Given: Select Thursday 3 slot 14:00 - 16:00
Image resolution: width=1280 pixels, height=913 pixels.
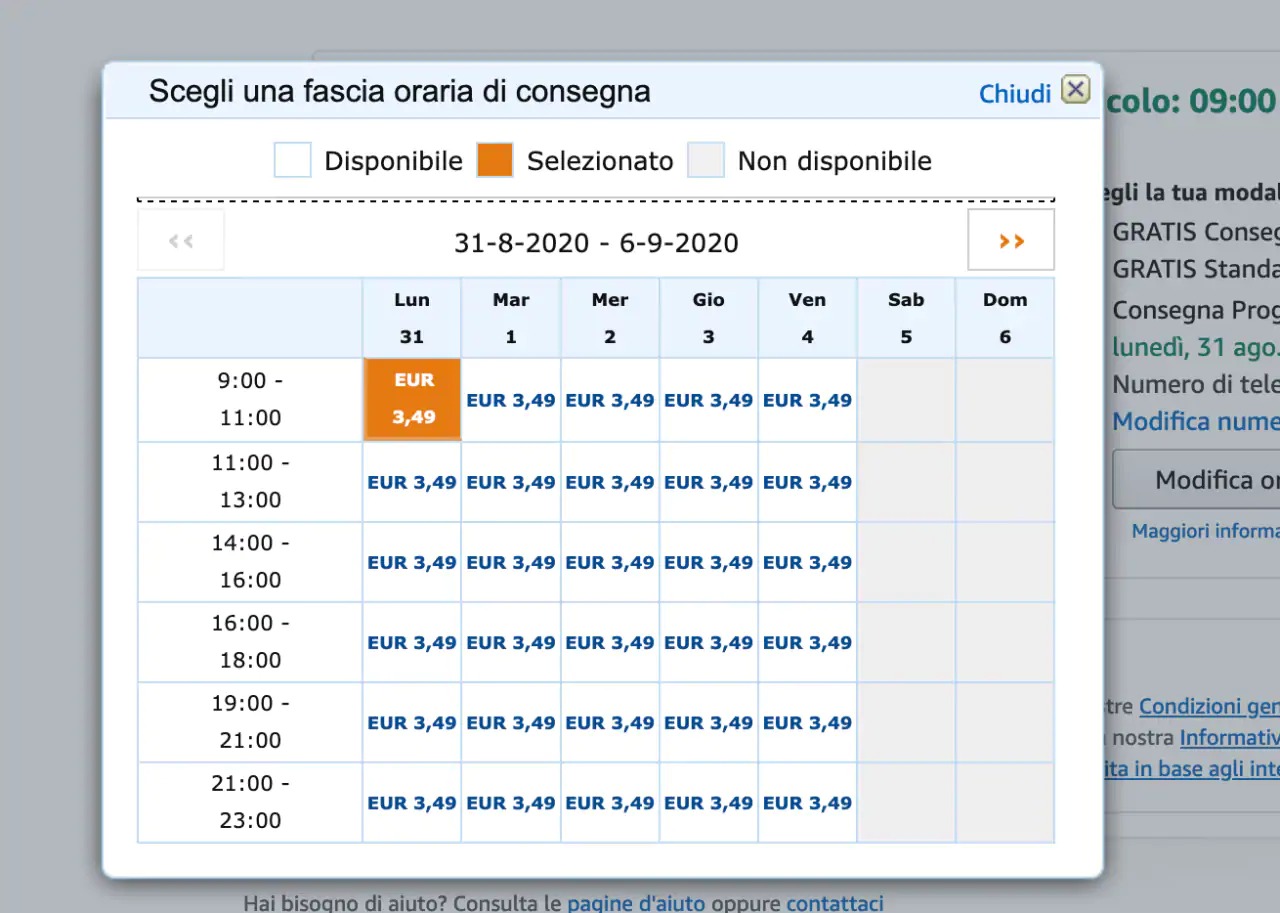Looking at the screenshot, I should [708, 562].
